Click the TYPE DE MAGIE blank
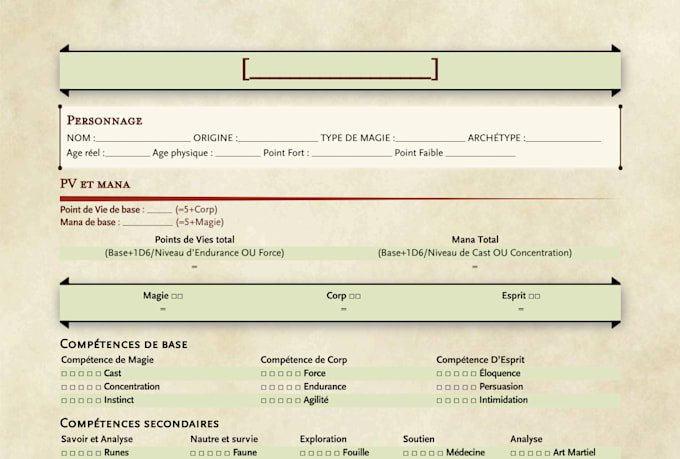The image size is (680, 459). coord(430,138)
